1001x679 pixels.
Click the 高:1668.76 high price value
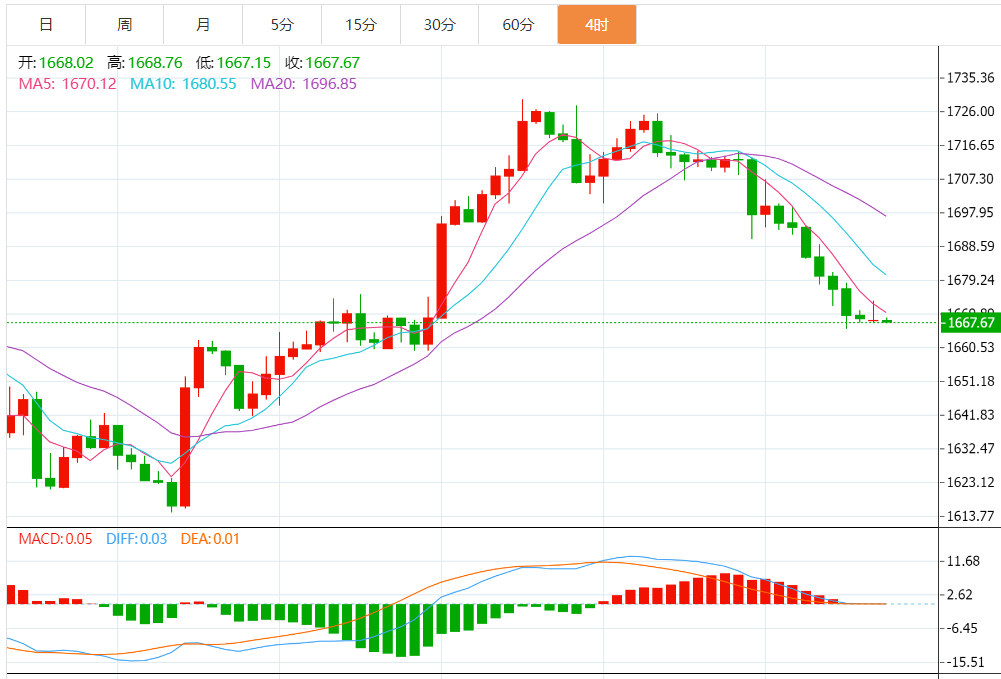click(x=145, y=63)
